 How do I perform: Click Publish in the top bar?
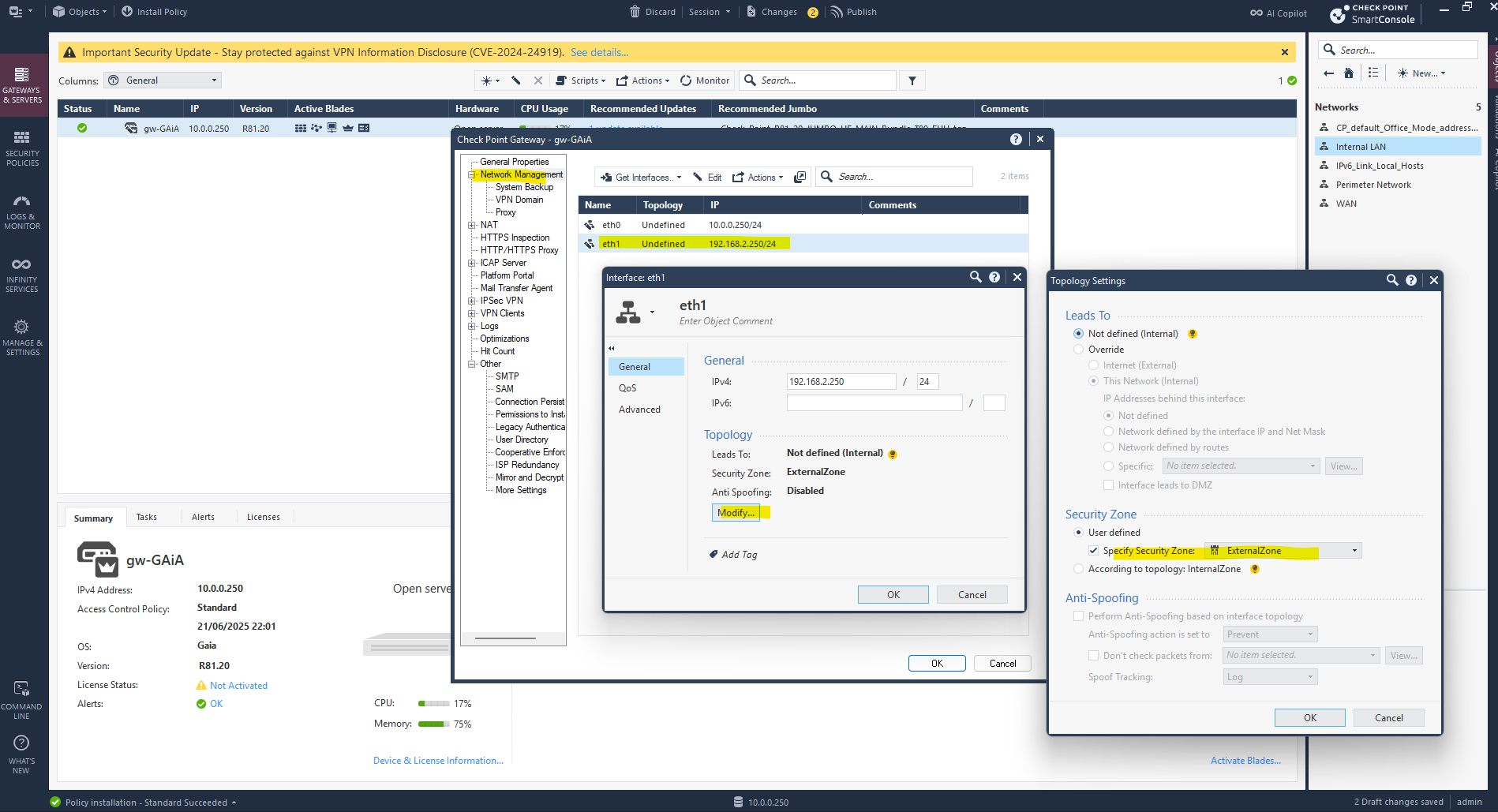click(854, 12)
